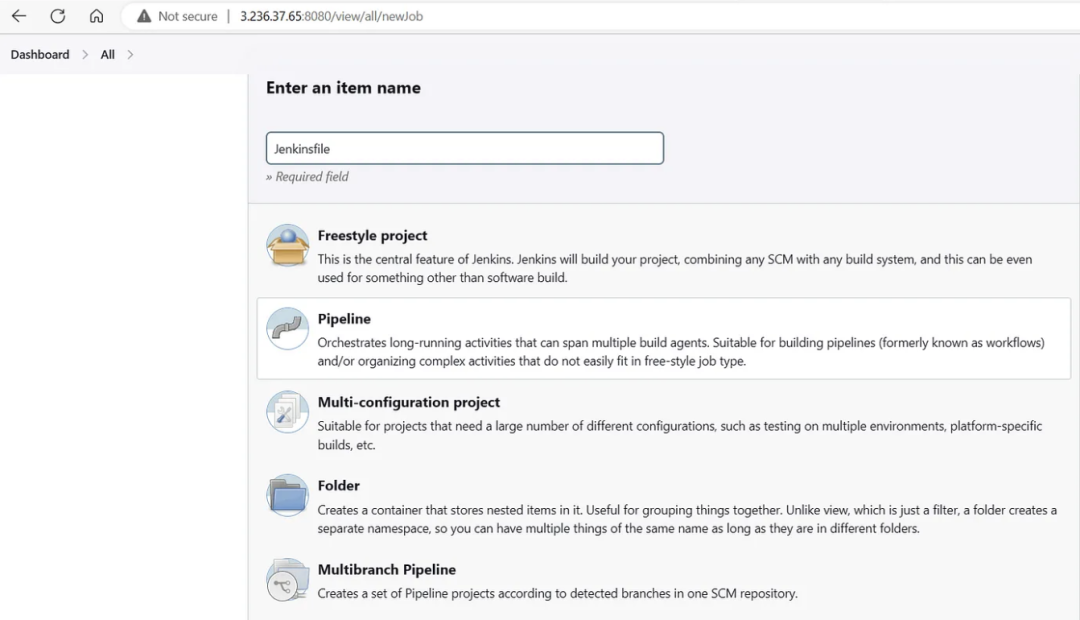Click the browser back arrow
This screenshot has height=620, width=1080.
(19, 16)
